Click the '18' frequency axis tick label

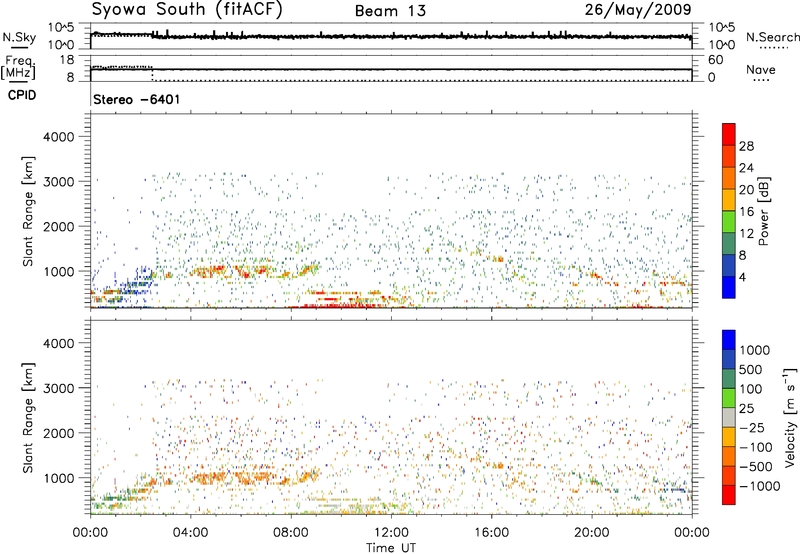(66, 60)
